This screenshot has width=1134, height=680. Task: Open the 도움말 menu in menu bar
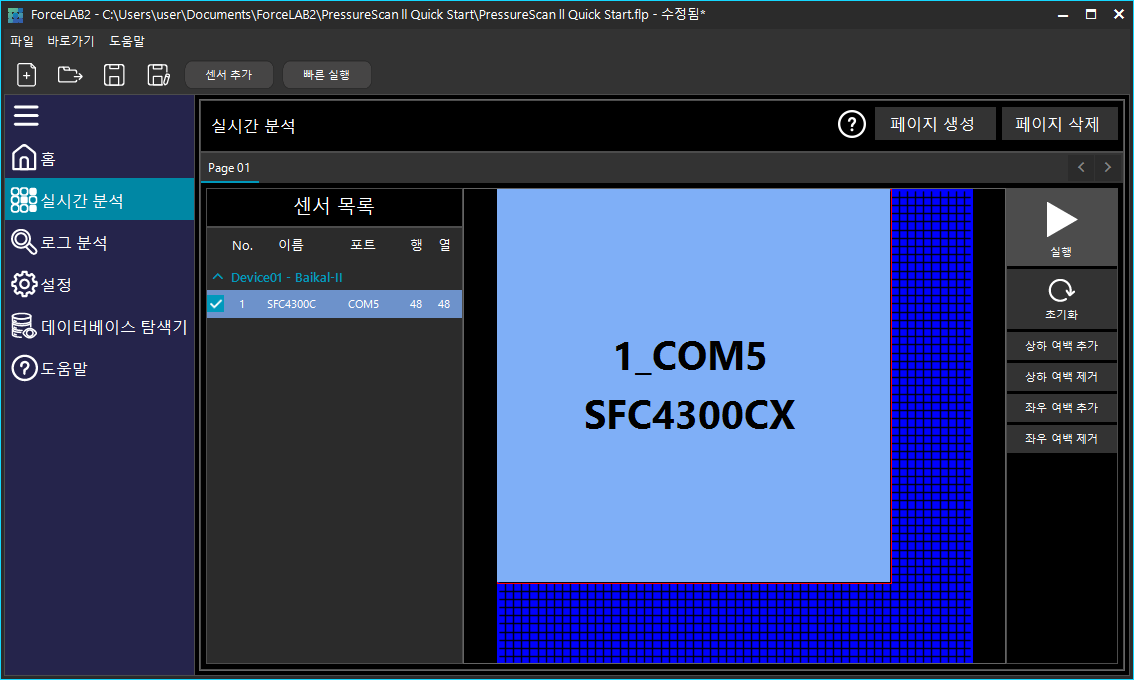[127, 41]
